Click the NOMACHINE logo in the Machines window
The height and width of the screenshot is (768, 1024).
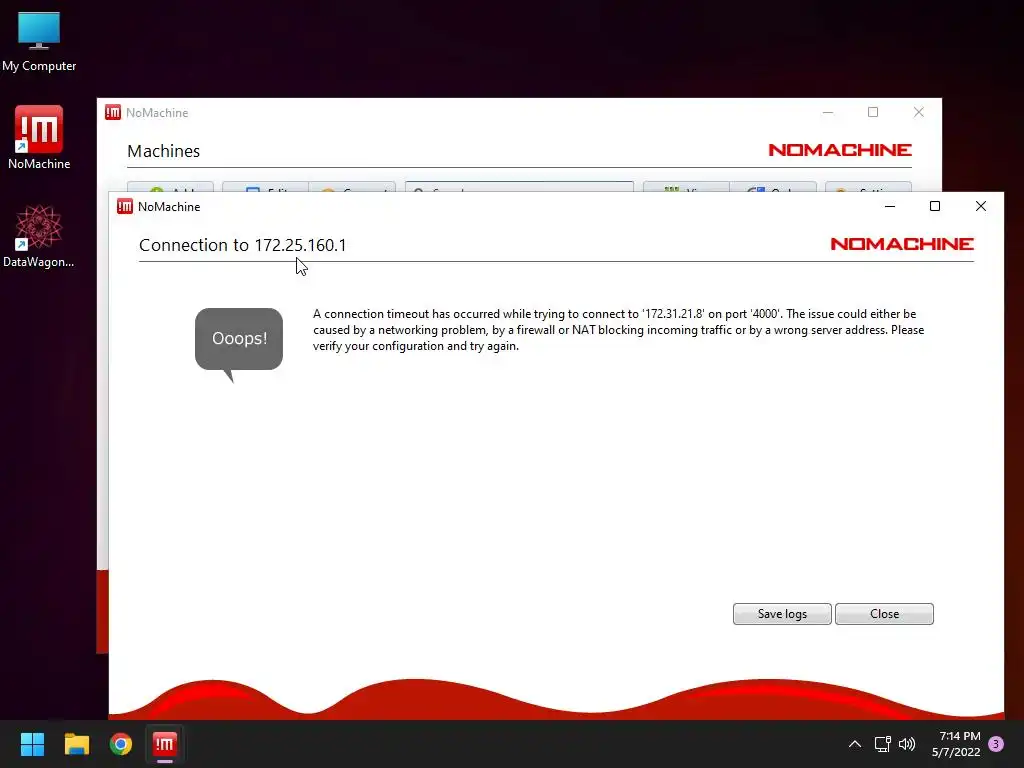[x=840, y=150]
